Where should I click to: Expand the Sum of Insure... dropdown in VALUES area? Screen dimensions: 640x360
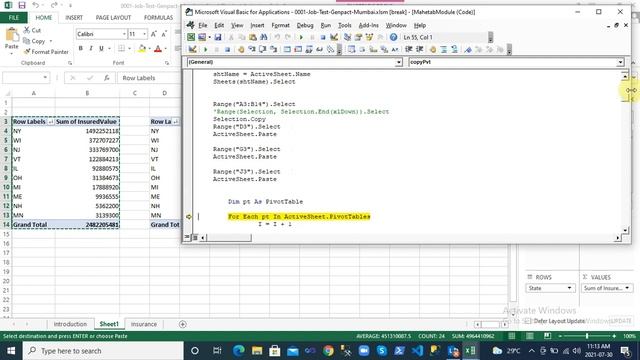(x=627, y=288)
